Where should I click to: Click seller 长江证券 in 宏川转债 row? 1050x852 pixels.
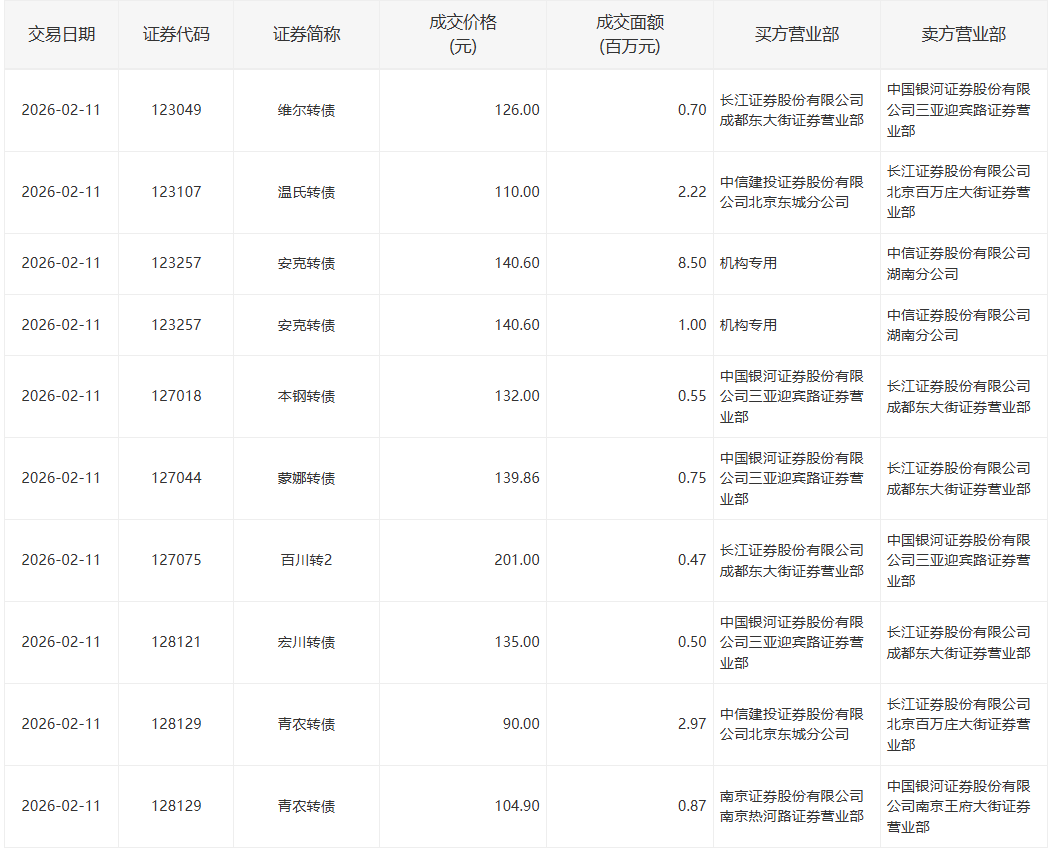958,642
